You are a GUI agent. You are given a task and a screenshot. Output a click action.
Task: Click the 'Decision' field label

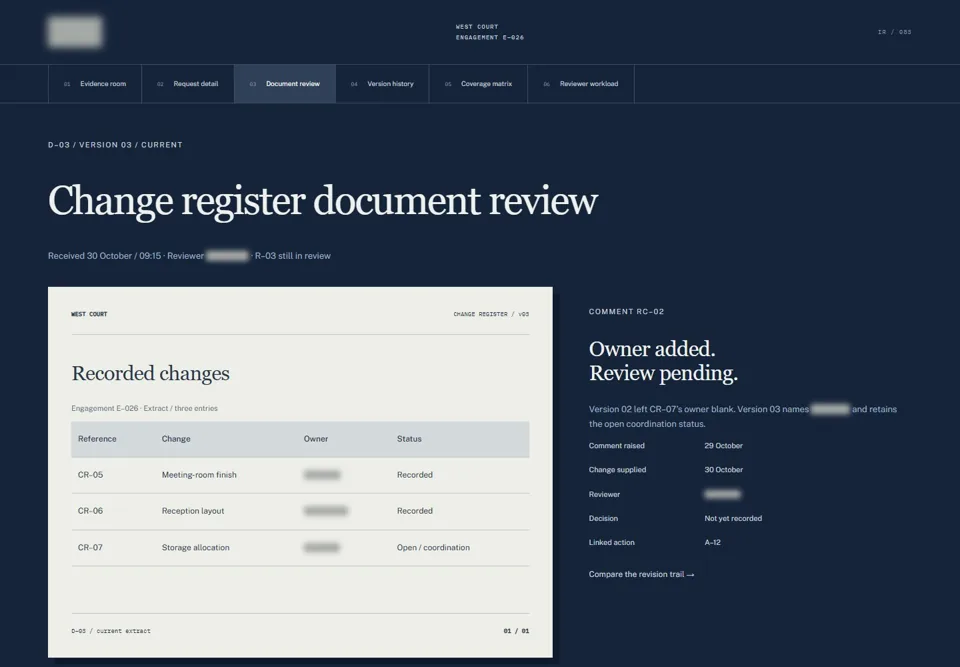[603, 518]
